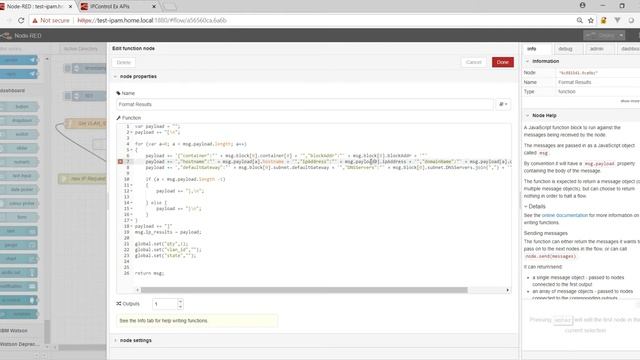Select the ui control node in palette
640x360 pixels.
(18, 300)
